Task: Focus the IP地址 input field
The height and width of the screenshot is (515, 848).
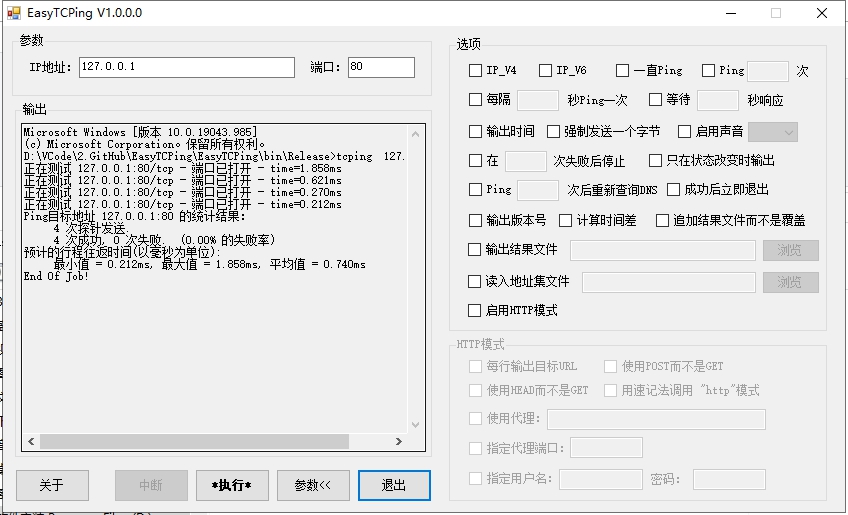Action: [187, 68]
